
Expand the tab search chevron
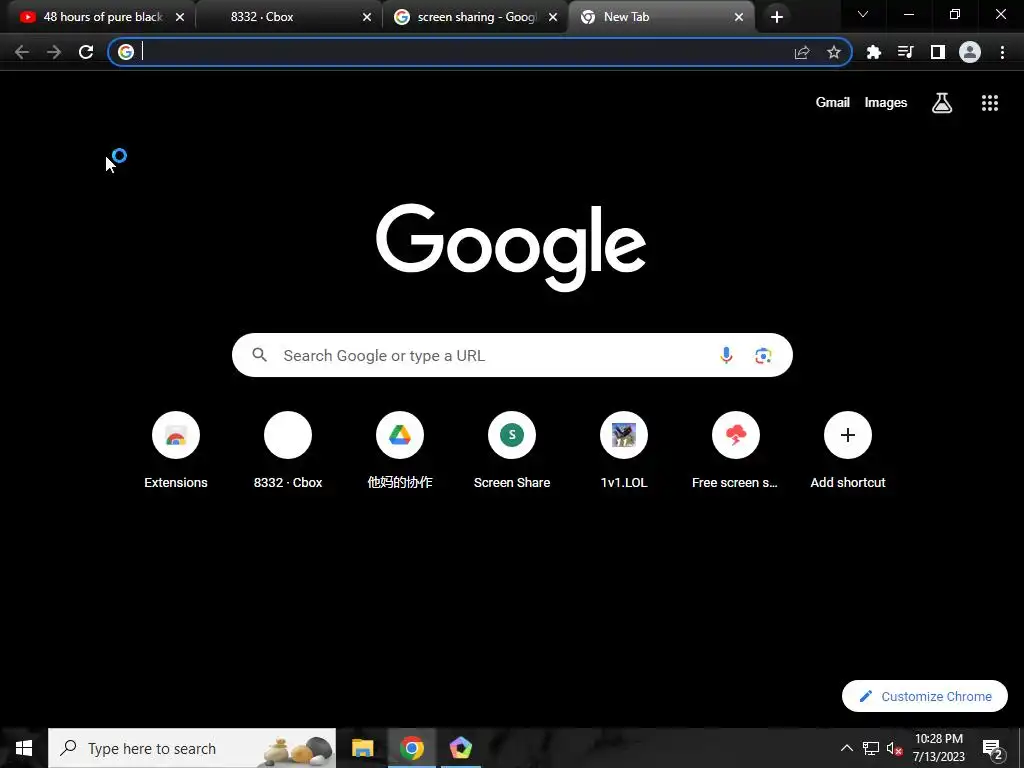tap(863, 14)
